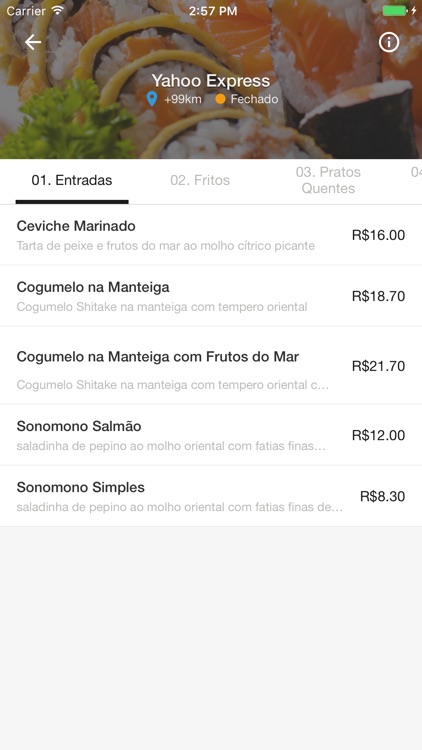The image size is (422, 750).
Task: Select Cogumelo na Manteiga com Frutos do Mar
Action: coord(211,365)
